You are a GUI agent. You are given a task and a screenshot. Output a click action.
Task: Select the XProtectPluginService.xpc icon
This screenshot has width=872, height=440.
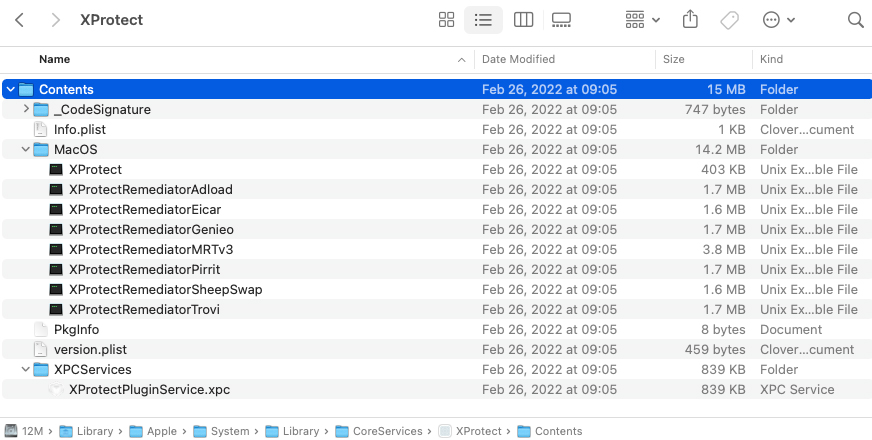tap(56, 389)
